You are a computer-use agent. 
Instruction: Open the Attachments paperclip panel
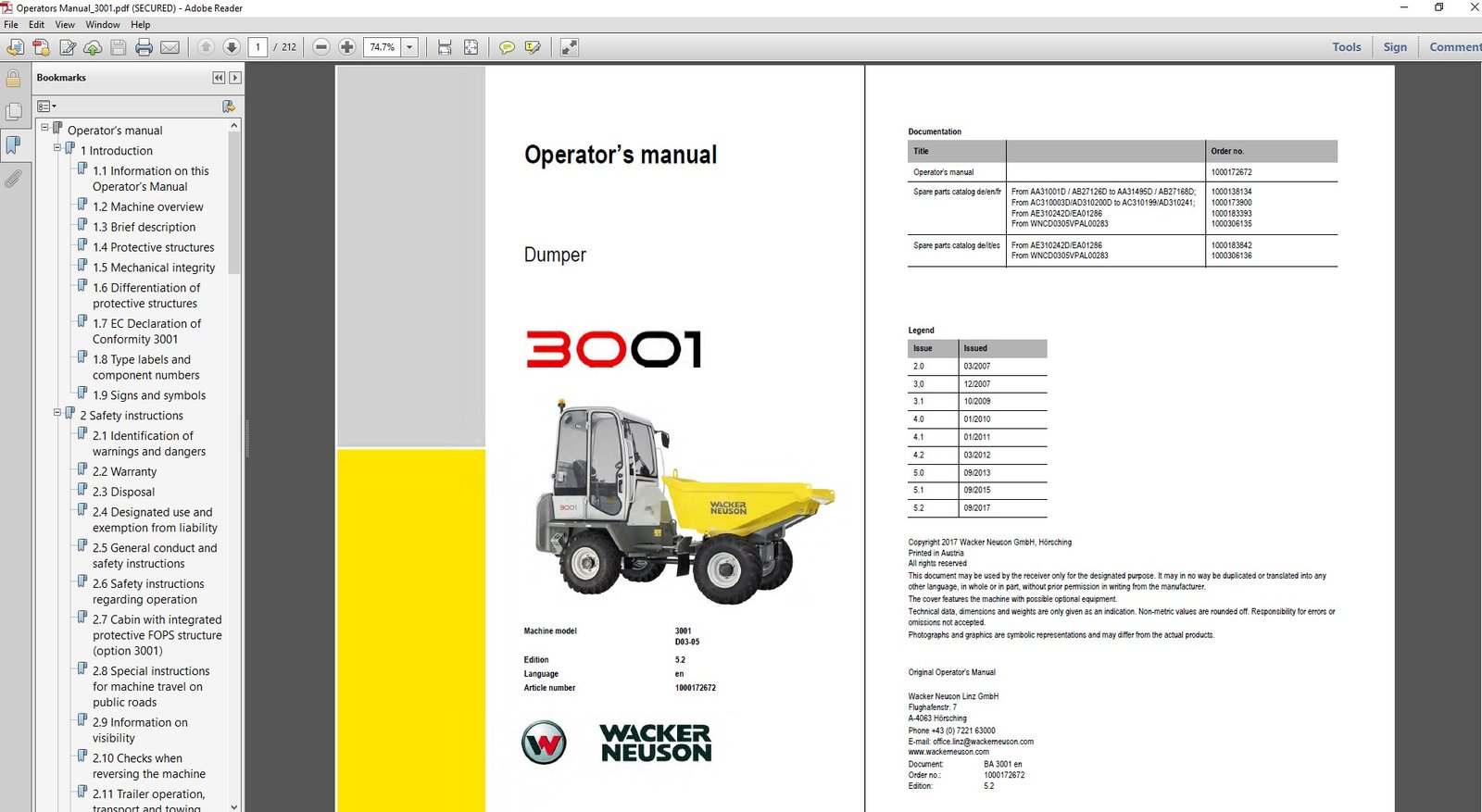pos(13,179)
